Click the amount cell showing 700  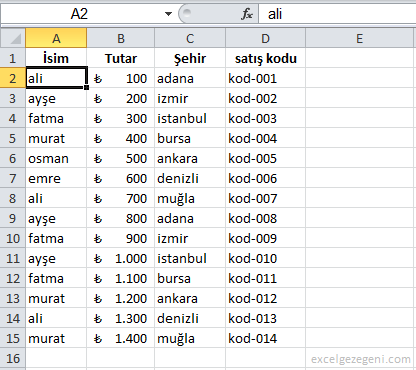pos(121,198)
